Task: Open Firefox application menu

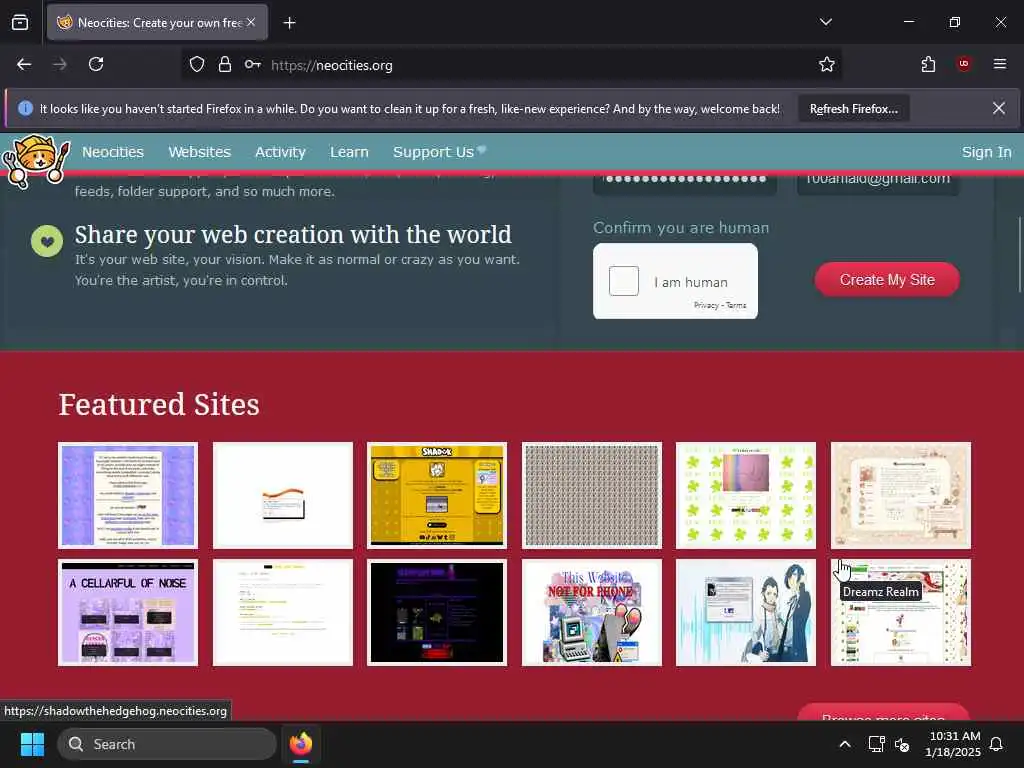Action: (x=999, y=64)
